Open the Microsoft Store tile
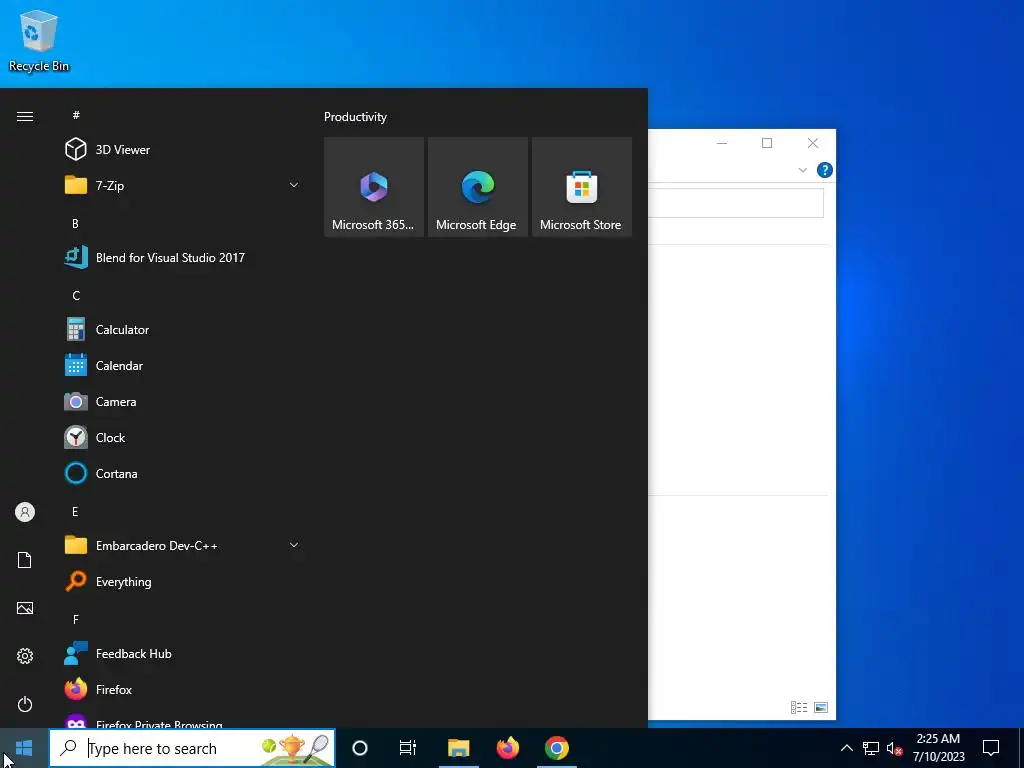Viewport: 1024px width, 768px height. [582, 187]
